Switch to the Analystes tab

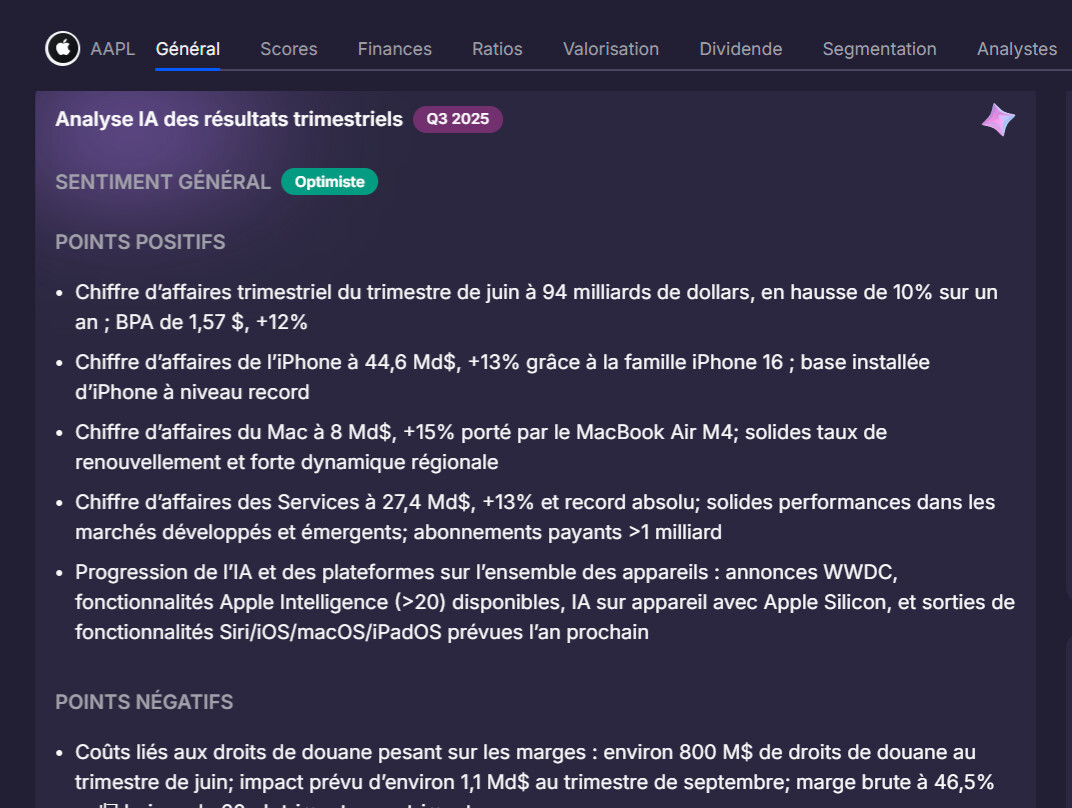pyautogui.click(x=1016, y=48)
